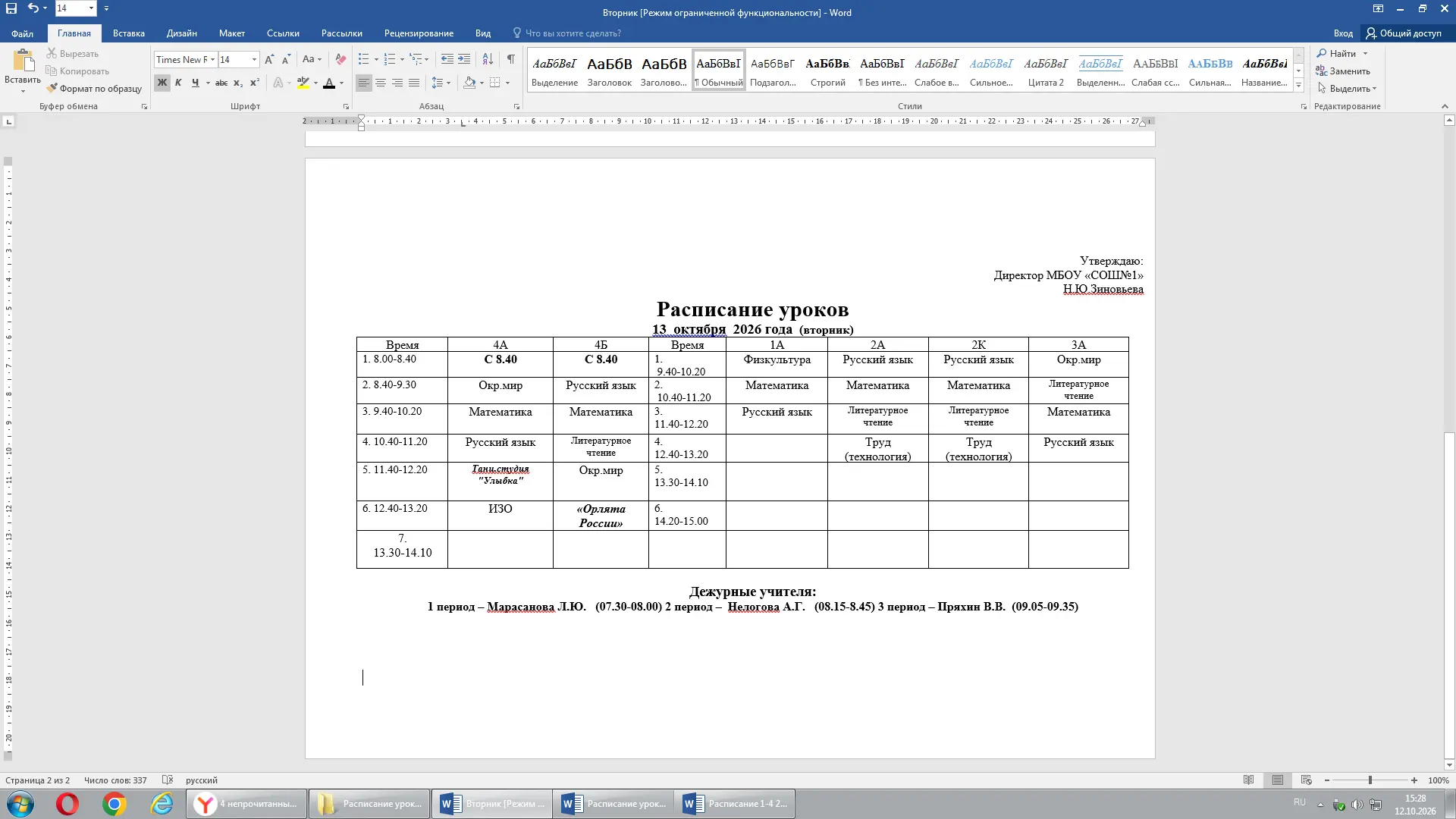Apply the subscript formatting icon

tap(238, 83)
